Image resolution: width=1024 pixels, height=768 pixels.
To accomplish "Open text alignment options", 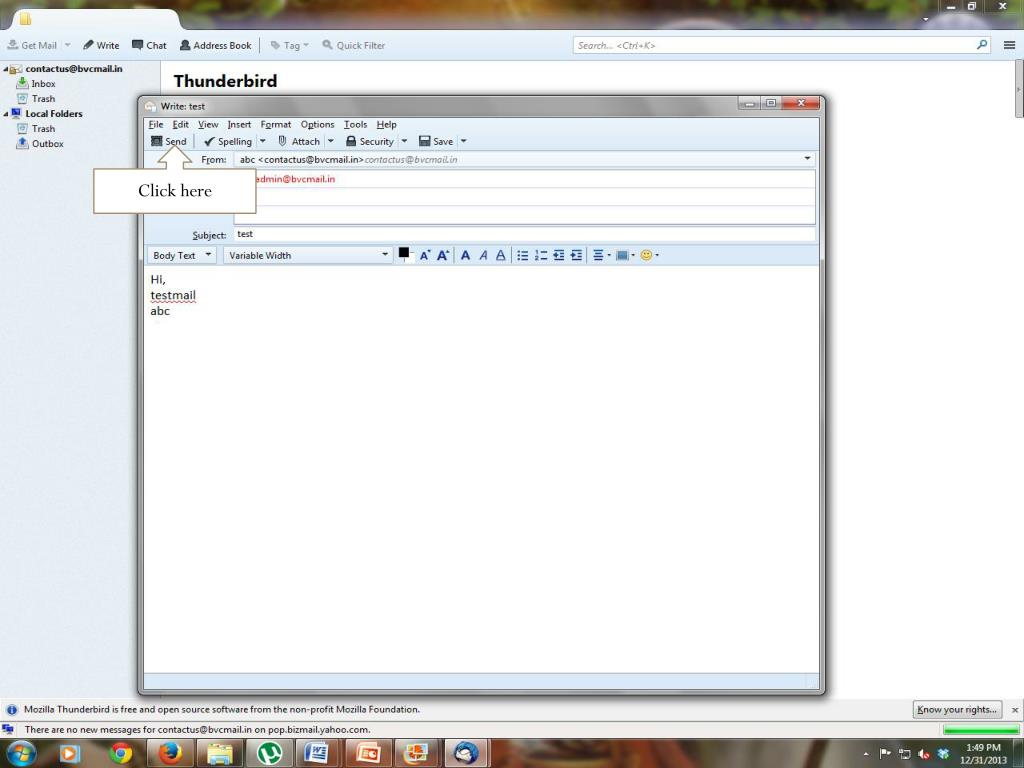I will pyautogui.click(x=601, y=255).
